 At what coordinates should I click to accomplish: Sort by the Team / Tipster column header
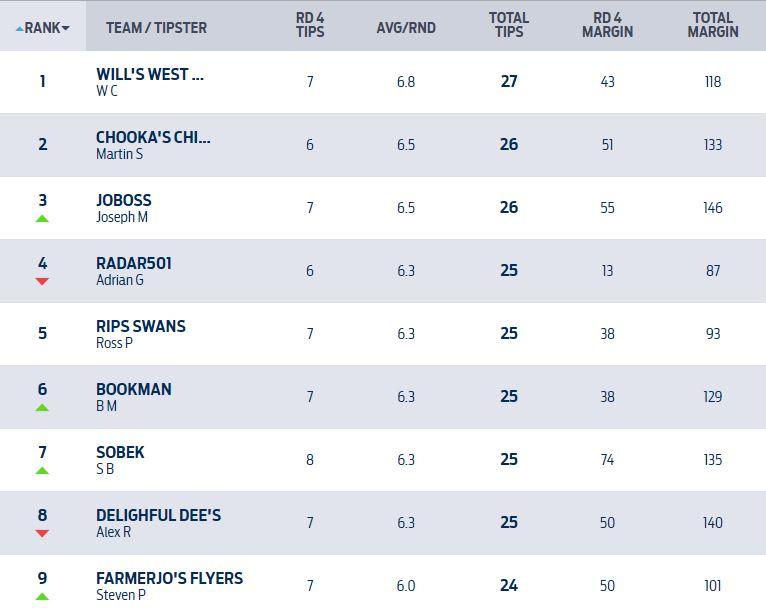coord(156,28)
